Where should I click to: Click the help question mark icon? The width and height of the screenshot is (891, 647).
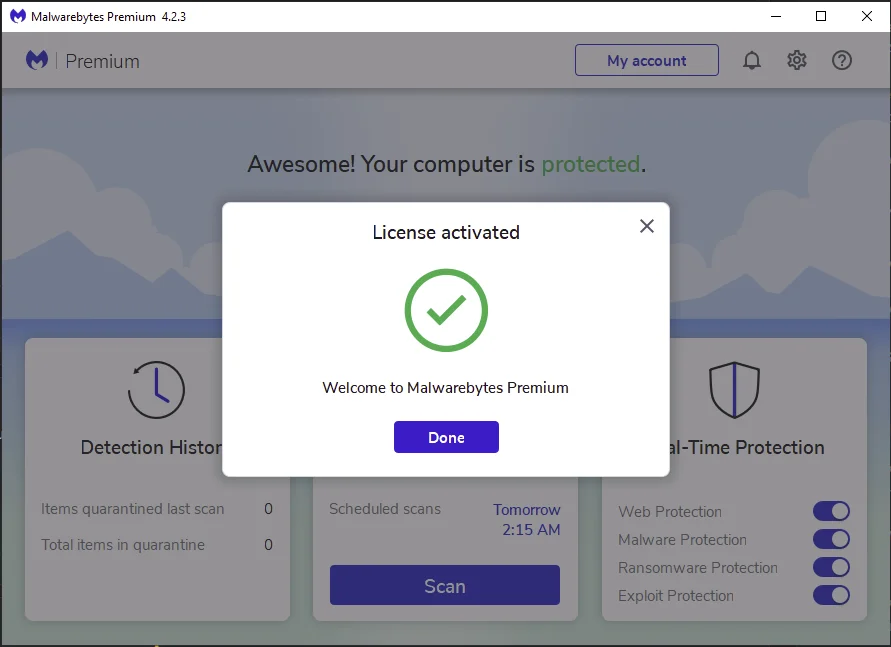click(842, 60)
